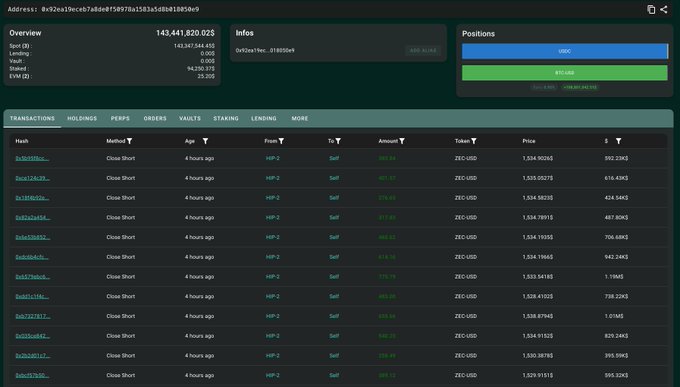
Task: Expand the More tab menu
Action: click(300, 118)
